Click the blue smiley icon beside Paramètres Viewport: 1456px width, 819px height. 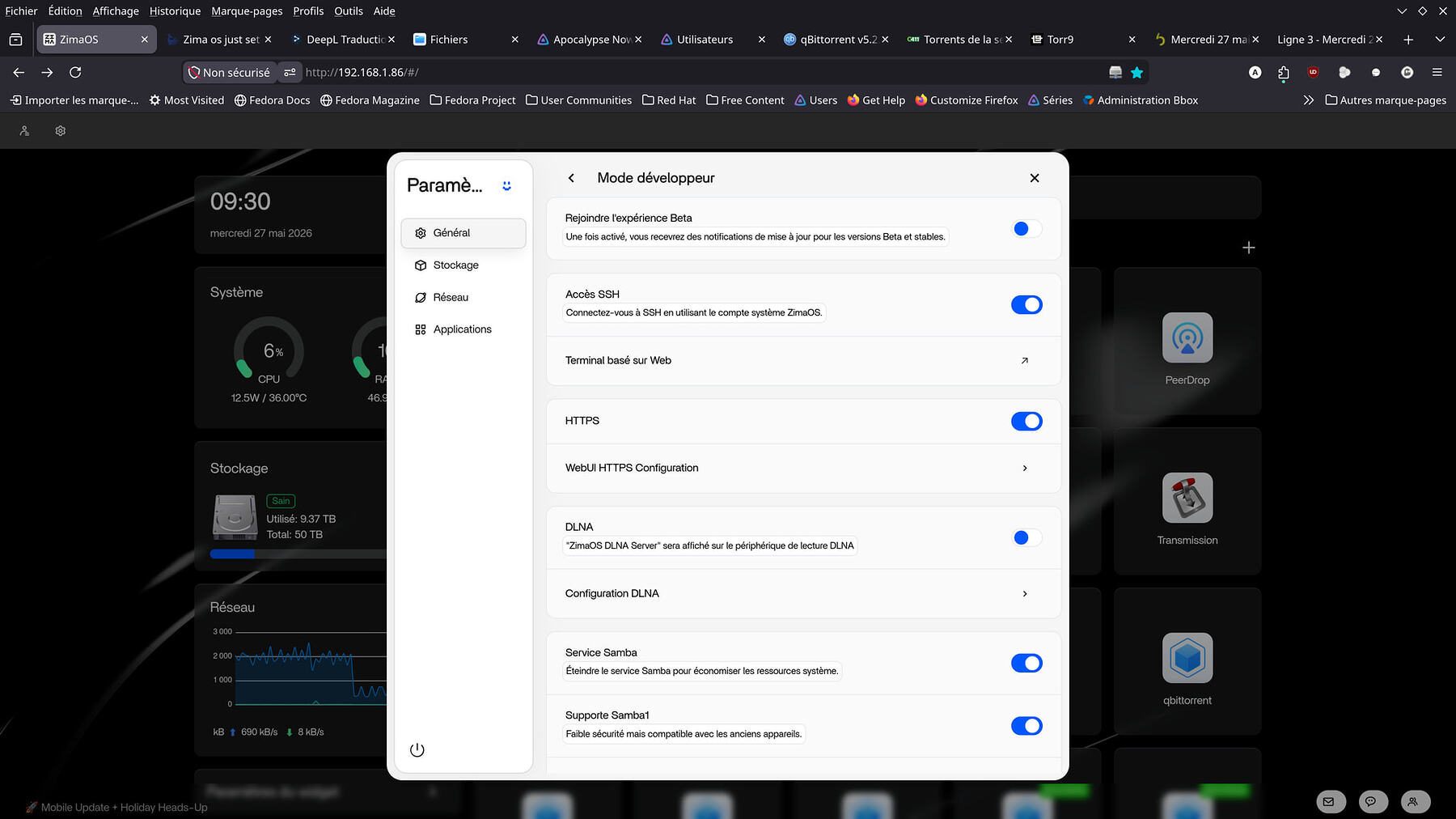[x=506, y=185]
